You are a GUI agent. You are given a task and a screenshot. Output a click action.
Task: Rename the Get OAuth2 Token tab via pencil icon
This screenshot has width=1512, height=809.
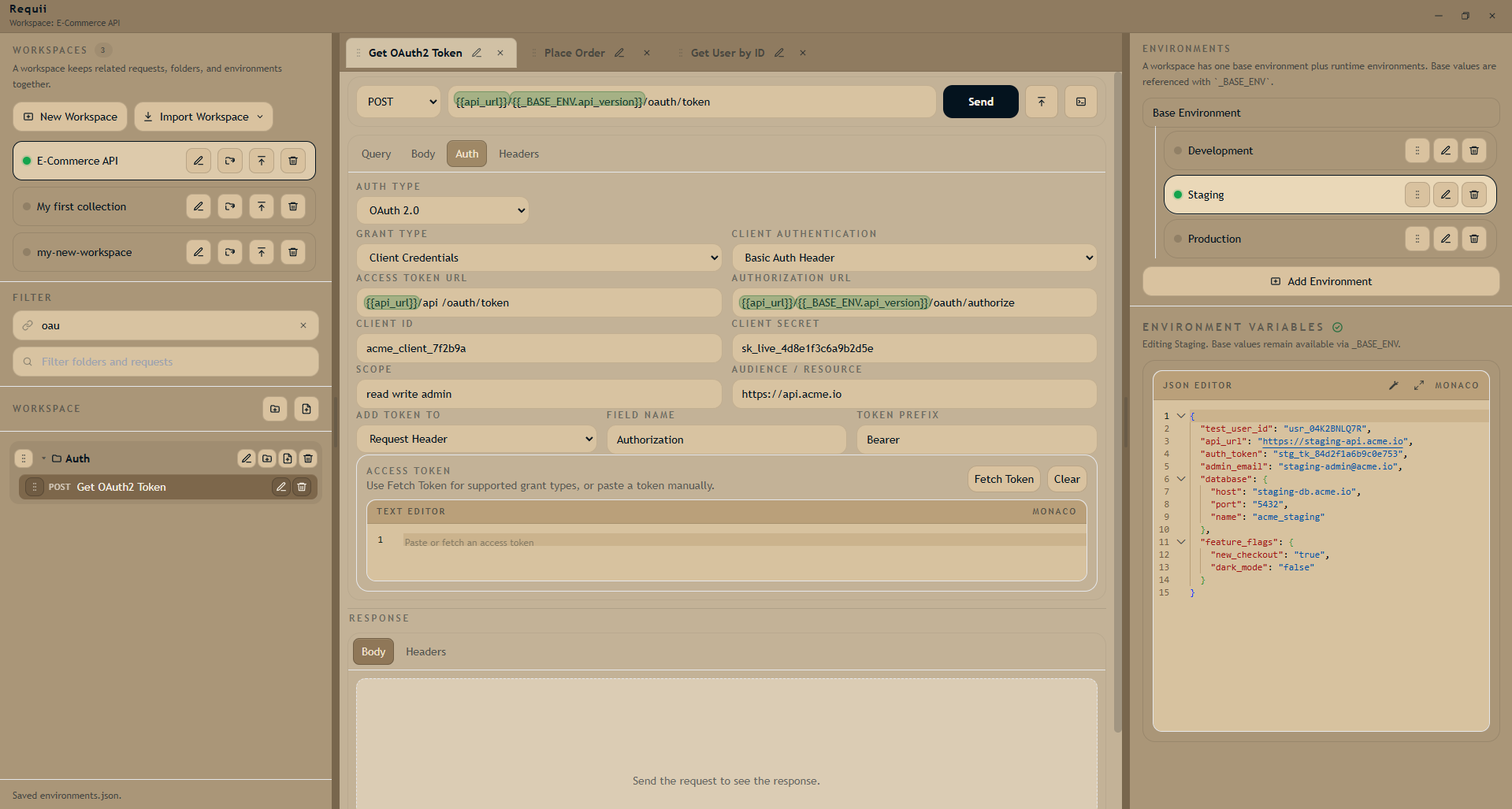tap(477, 53)
